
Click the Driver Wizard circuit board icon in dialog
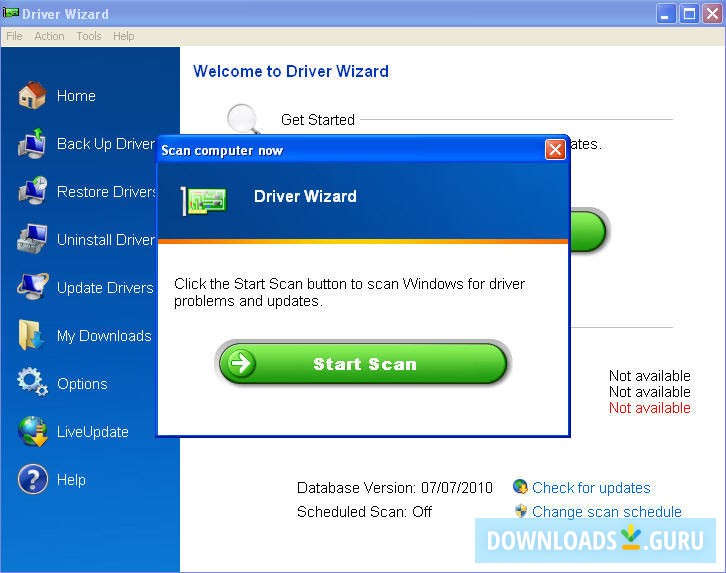pos(204,201)
